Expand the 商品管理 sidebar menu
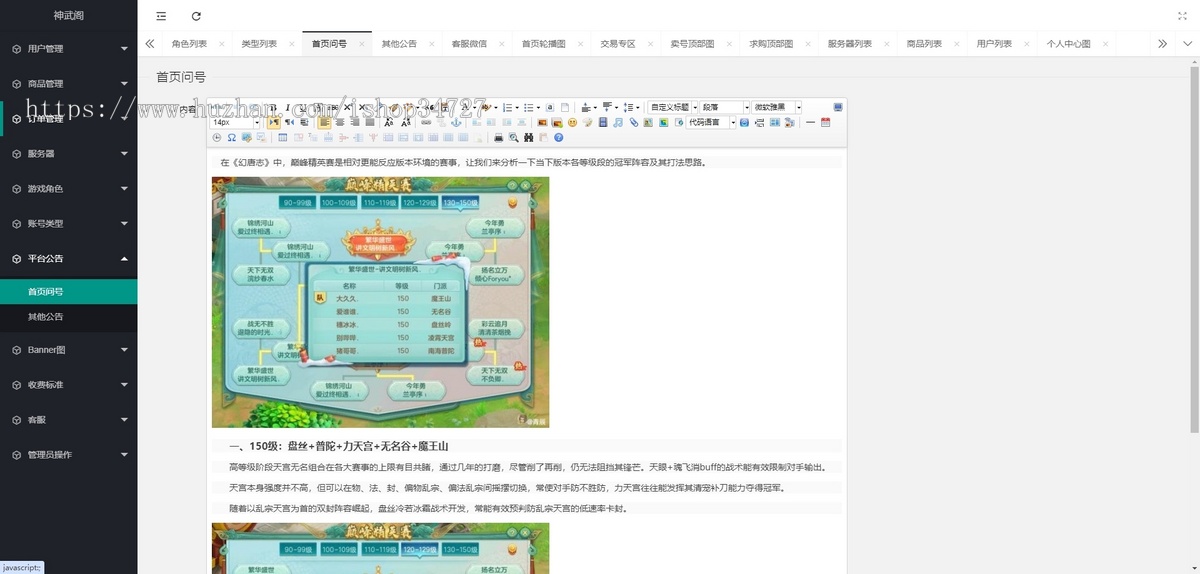1200x574 pixels. click(x=68, y=83)
